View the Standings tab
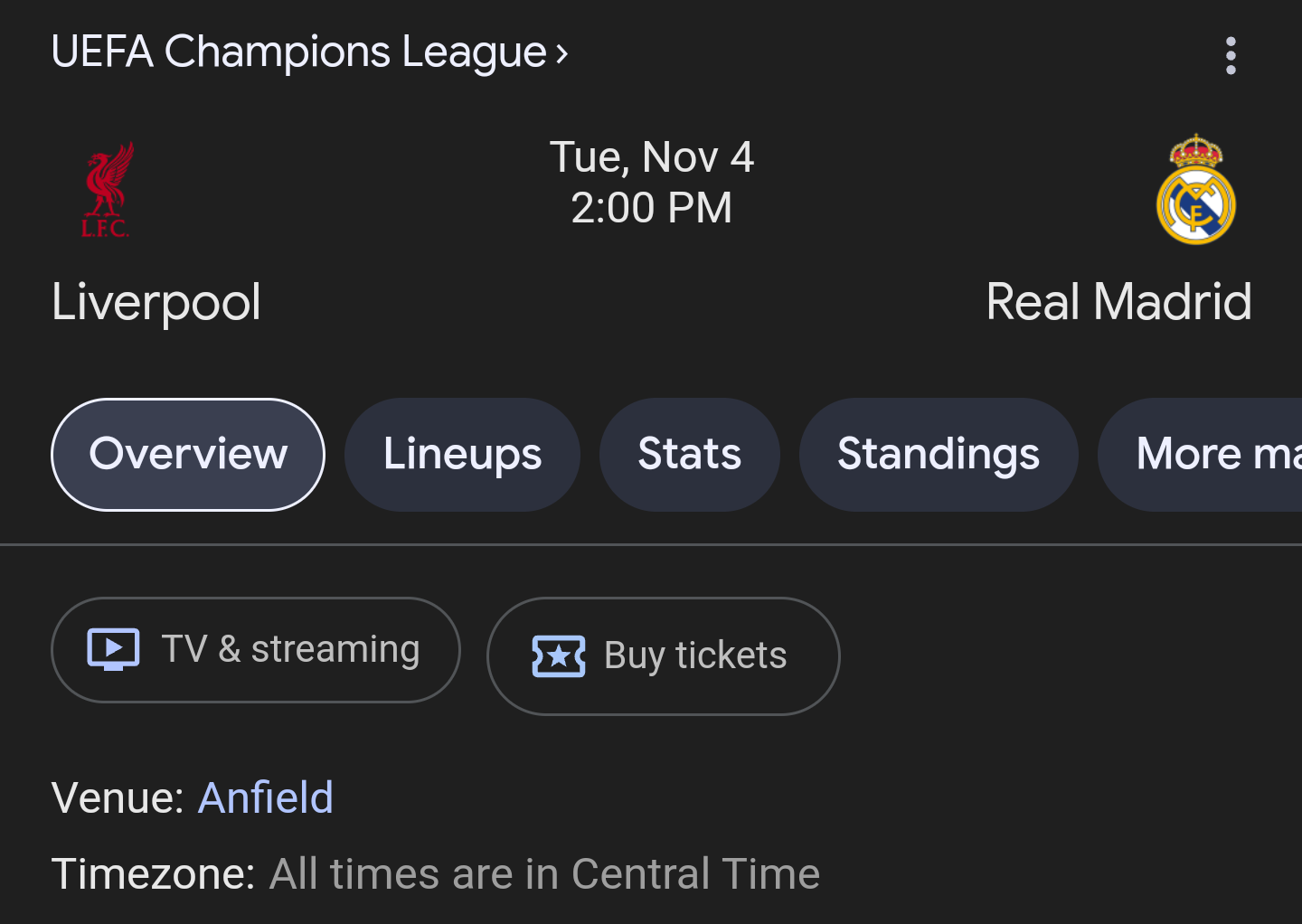 [938, 454]
